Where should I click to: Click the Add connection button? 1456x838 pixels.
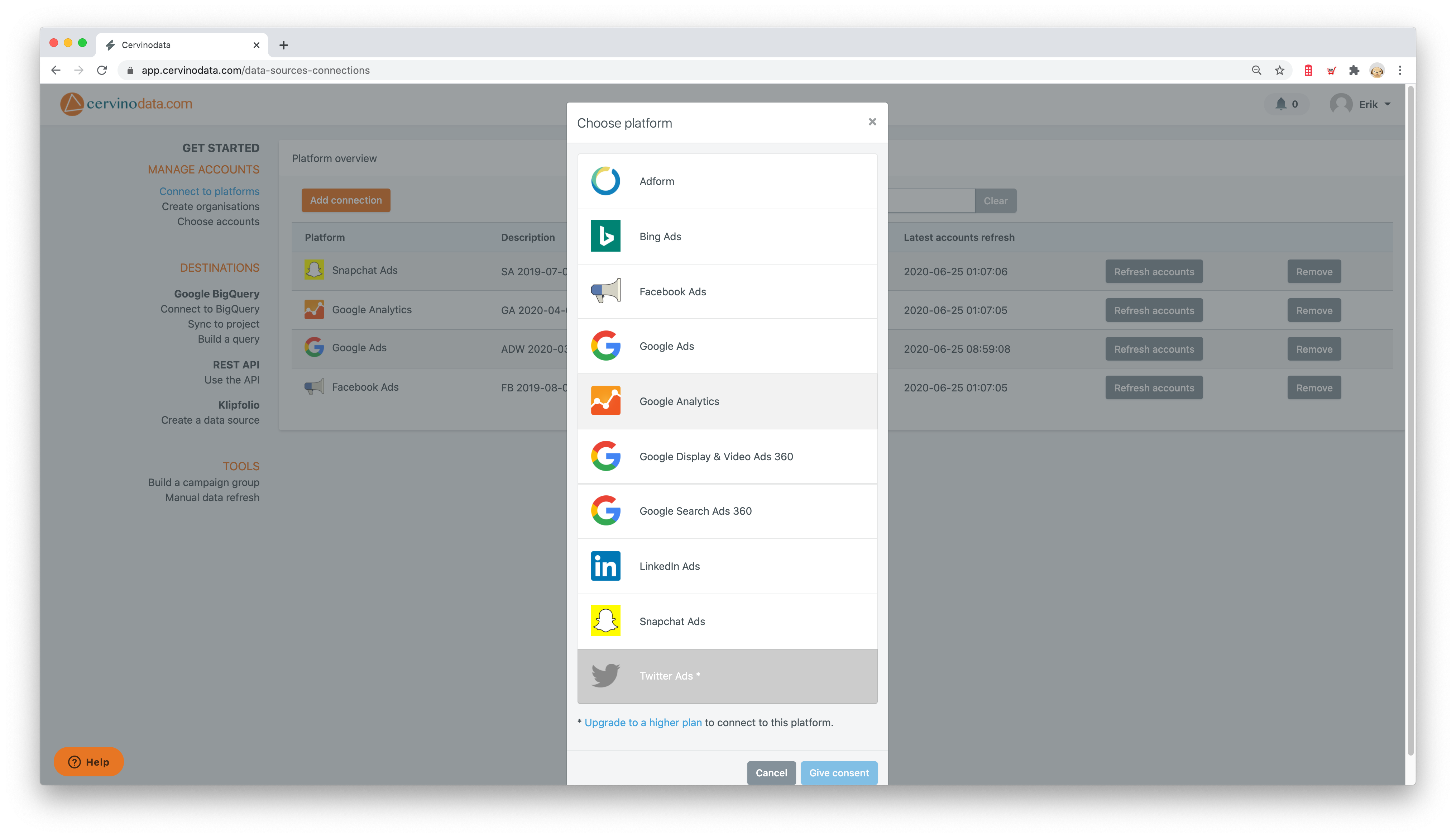(x=346, y=200)
